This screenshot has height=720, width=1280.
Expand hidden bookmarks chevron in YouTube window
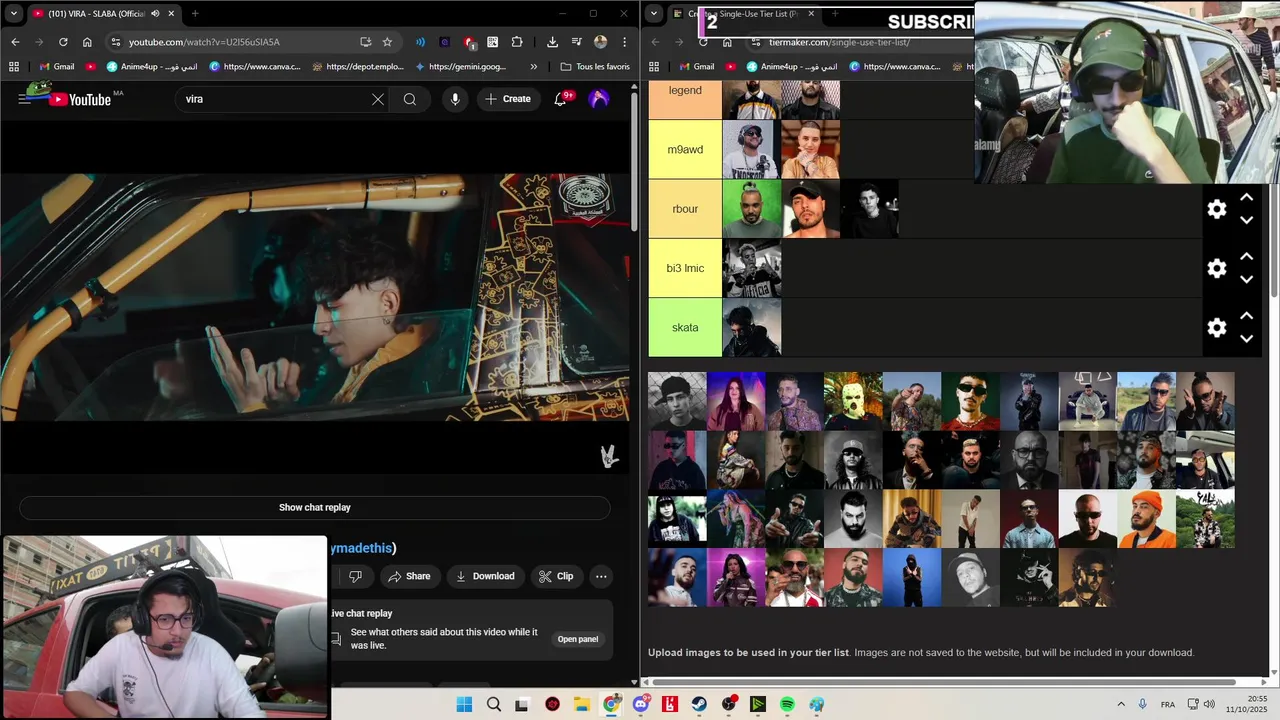533,67
